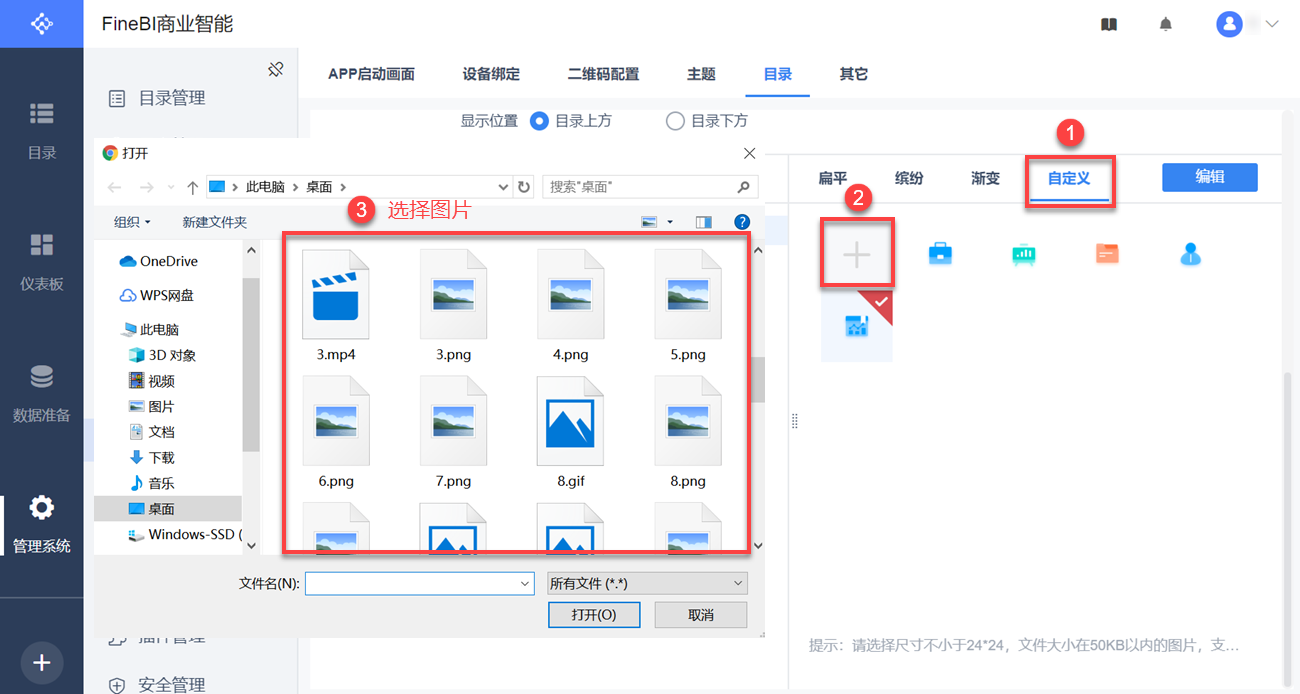Switch to 其它 tab

(854, 74)
